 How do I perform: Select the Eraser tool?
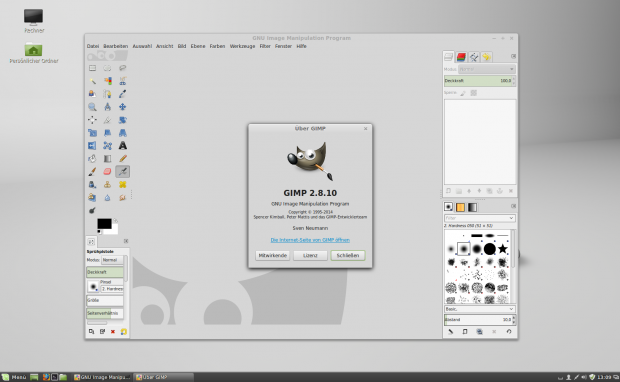107,172
